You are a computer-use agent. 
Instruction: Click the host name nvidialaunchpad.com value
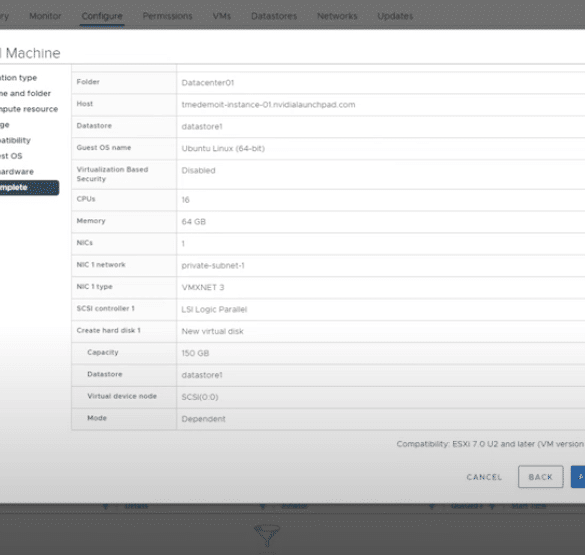click(268, 105)
